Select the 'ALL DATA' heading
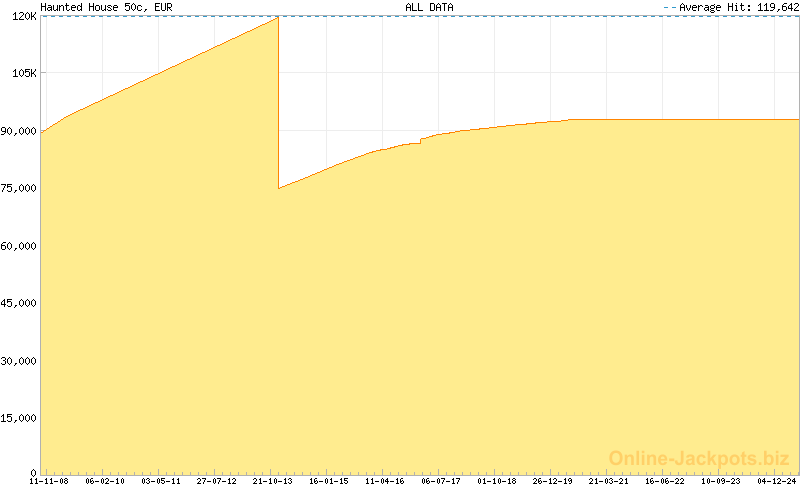Viewport: 800px width, 490px height. pyautogui.click(x=429, y=7)
